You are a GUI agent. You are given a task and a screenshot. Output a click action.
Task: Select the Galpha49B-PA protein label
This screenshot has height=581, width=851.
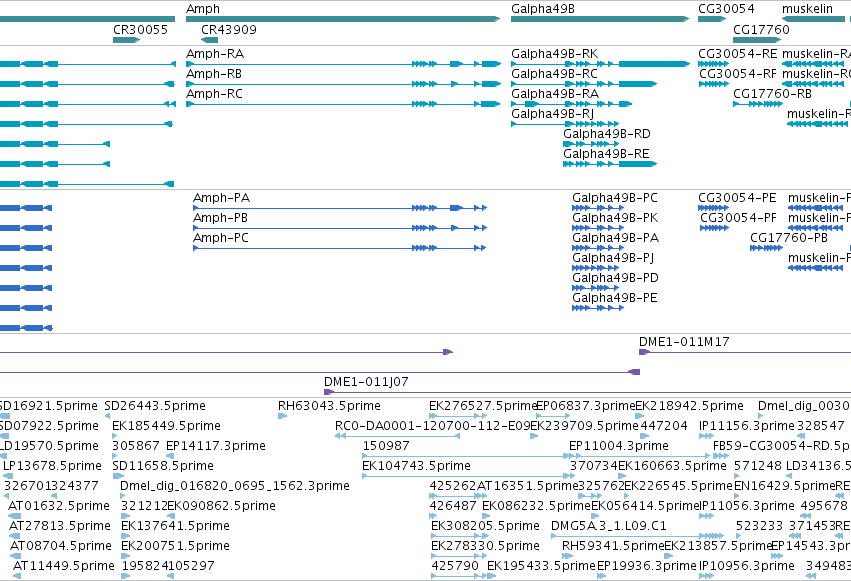pos(615,238)
